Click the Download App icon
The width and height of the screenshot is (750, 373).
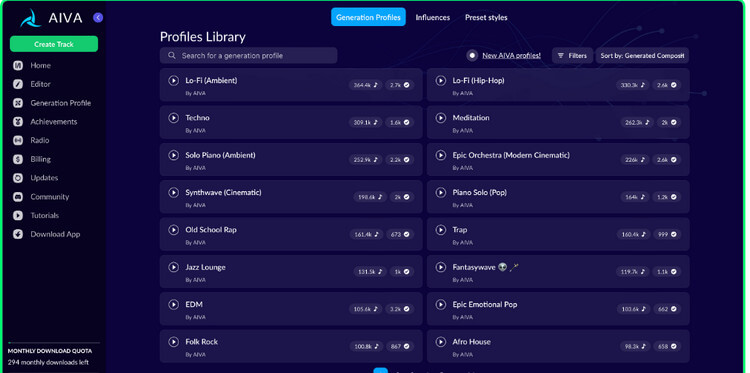tap(18, 234)
